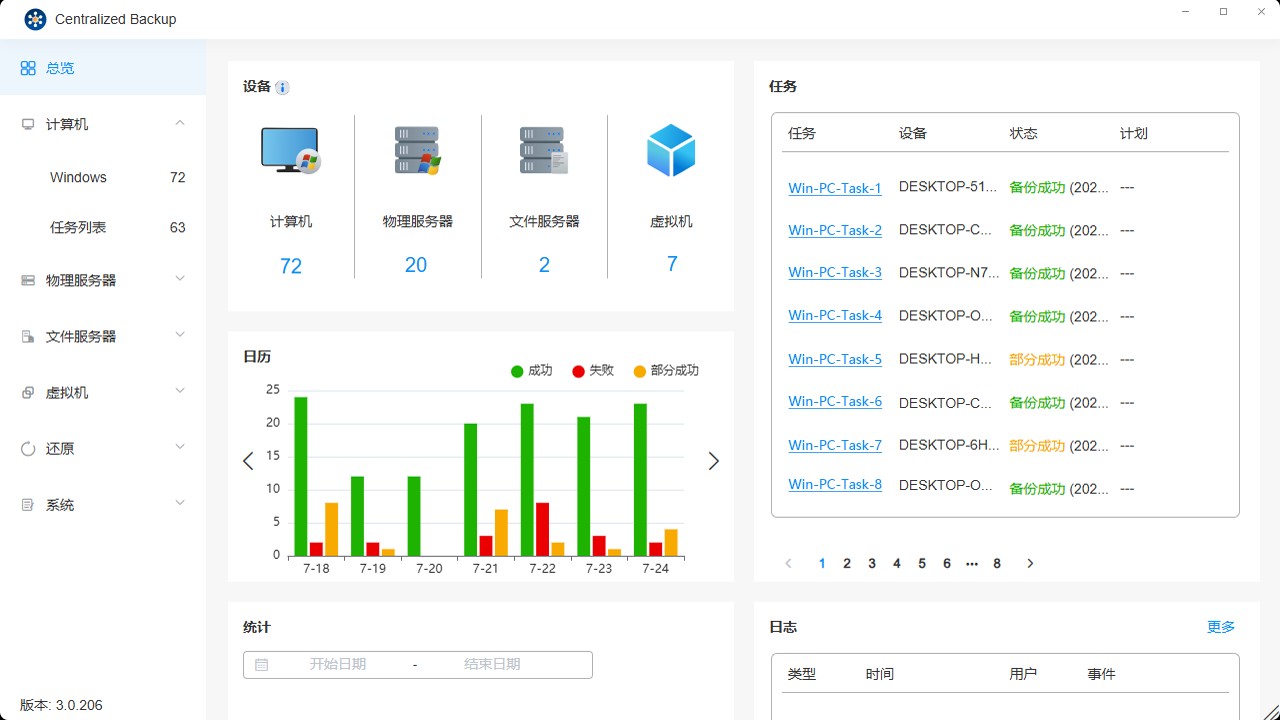Expand the 虚拟机 sidebar section

pos(179,391)
